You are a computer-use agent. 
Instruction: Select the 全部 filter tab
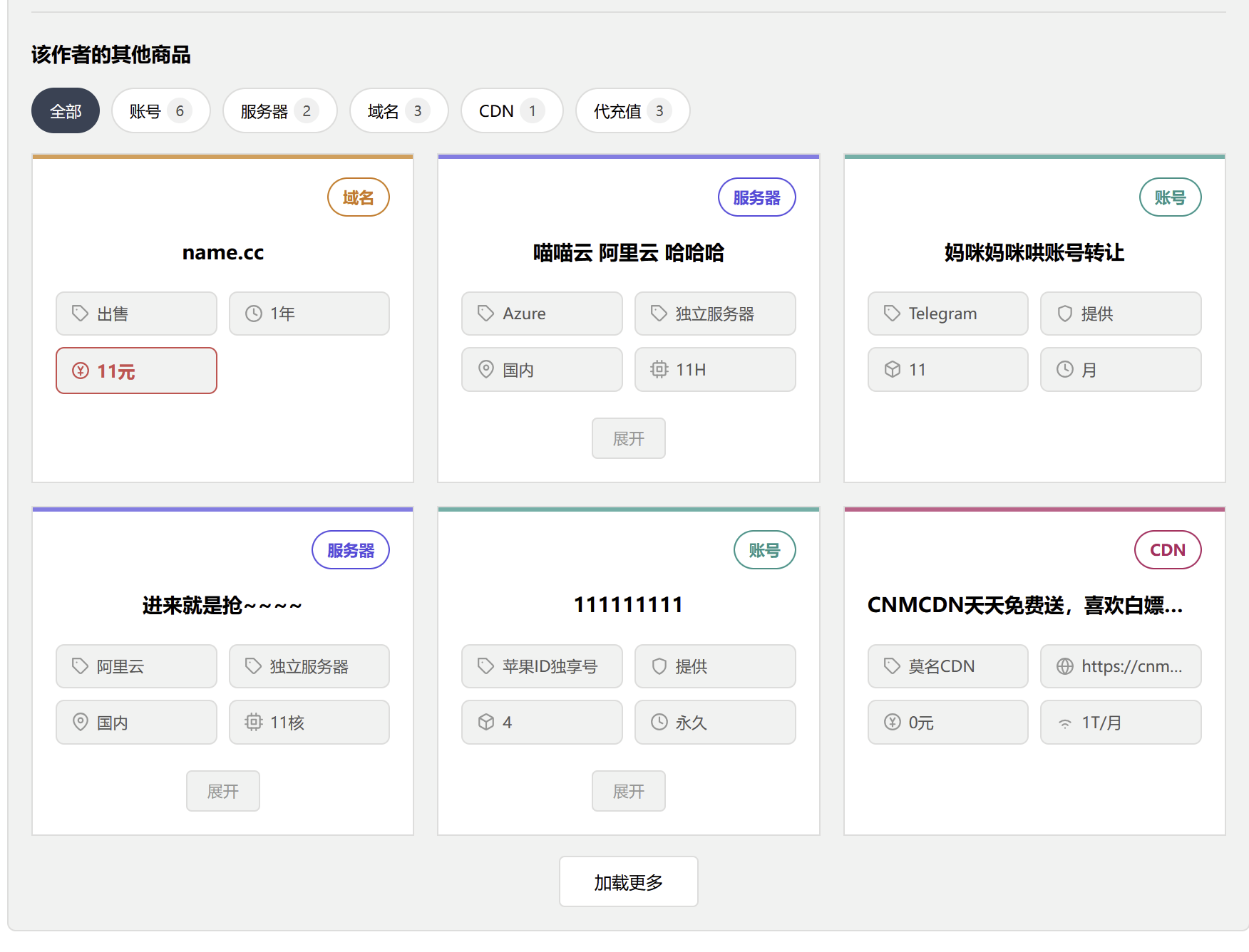click(x=66, y=110)
